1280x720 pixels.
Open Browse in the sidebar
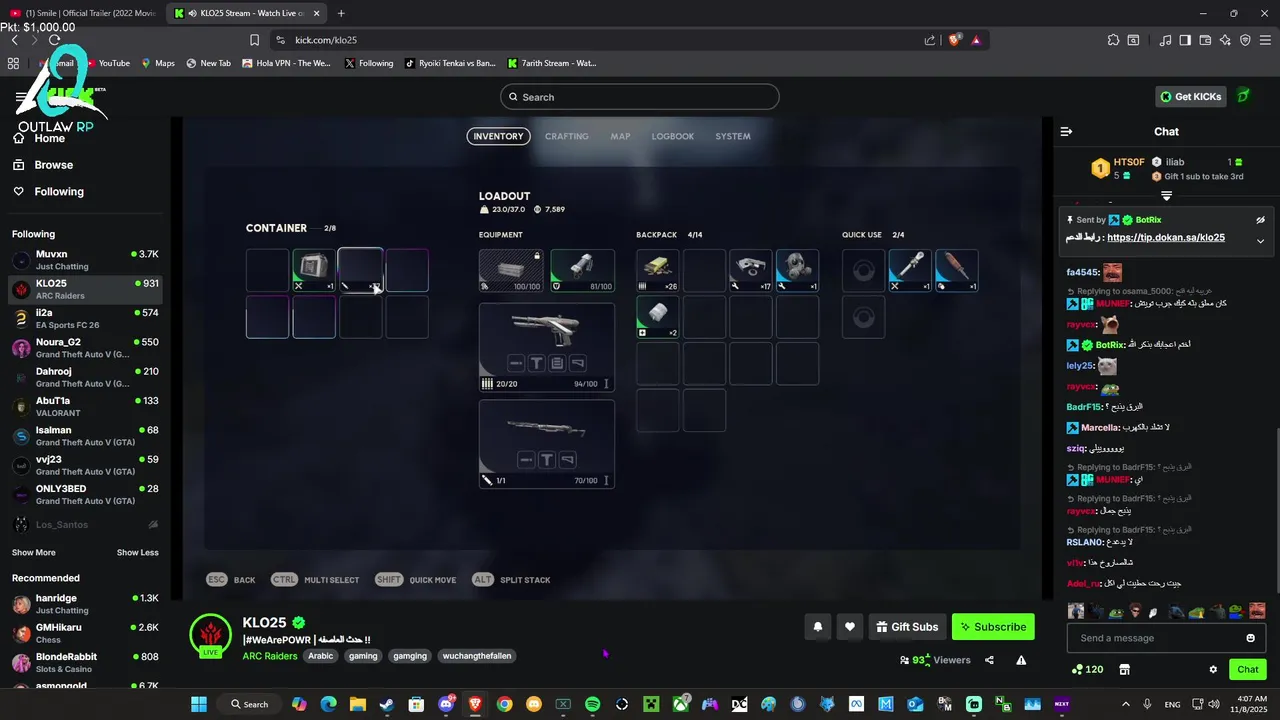(54, 165)
